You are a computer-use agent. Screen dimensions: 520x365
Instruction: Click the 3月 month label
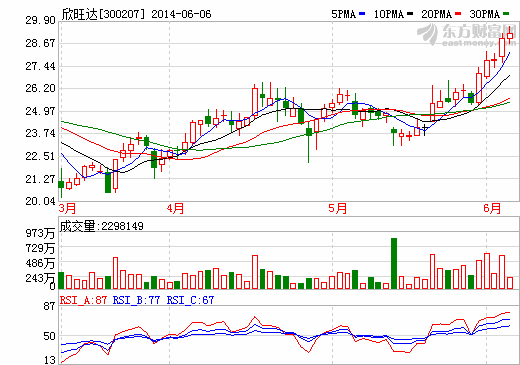click(67, 208)
